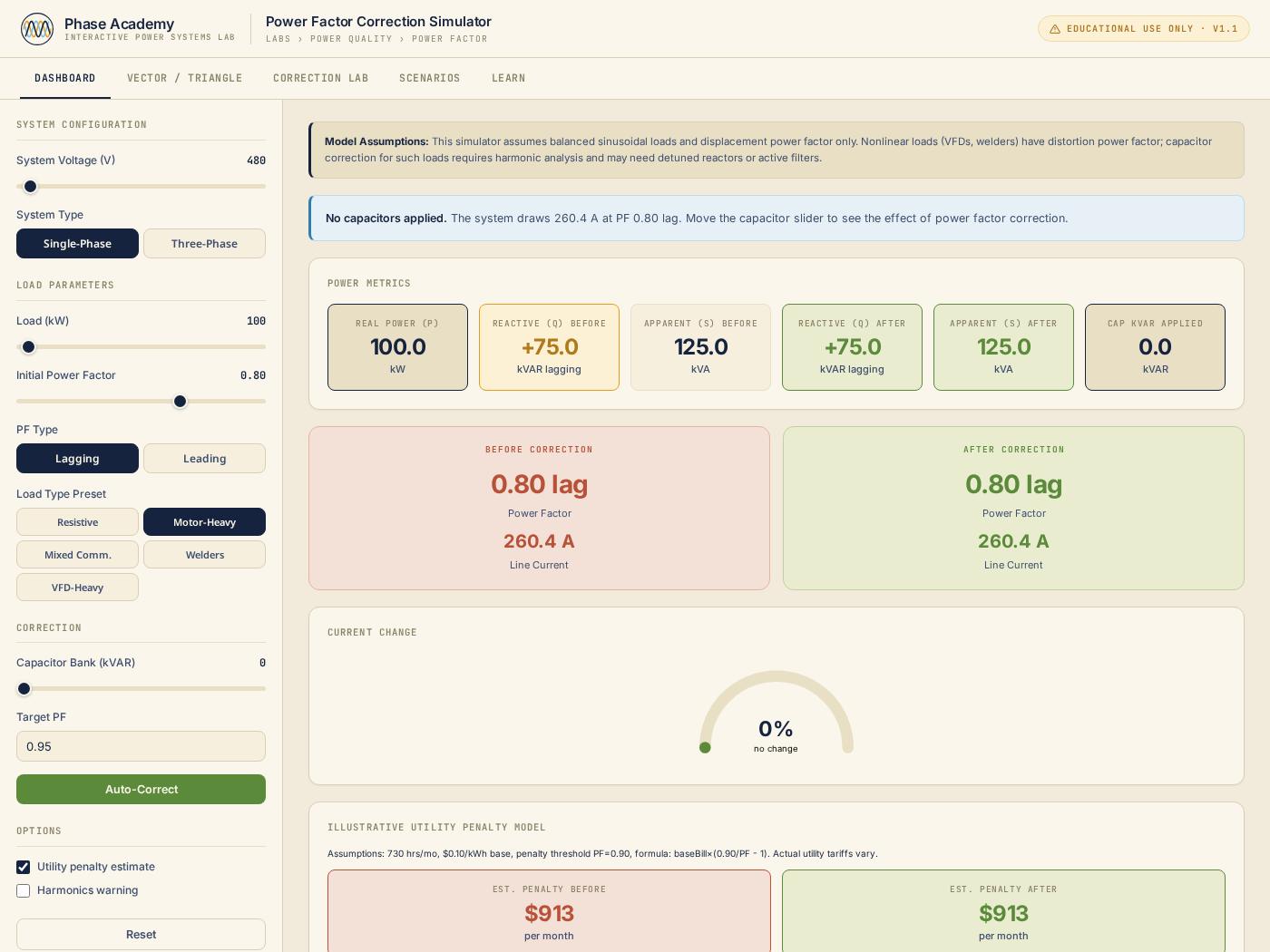Image resolution: width=1270 pixels, height=952 pixels.
Task: Click the Model Assumptions notice
Action: (777, 150)
